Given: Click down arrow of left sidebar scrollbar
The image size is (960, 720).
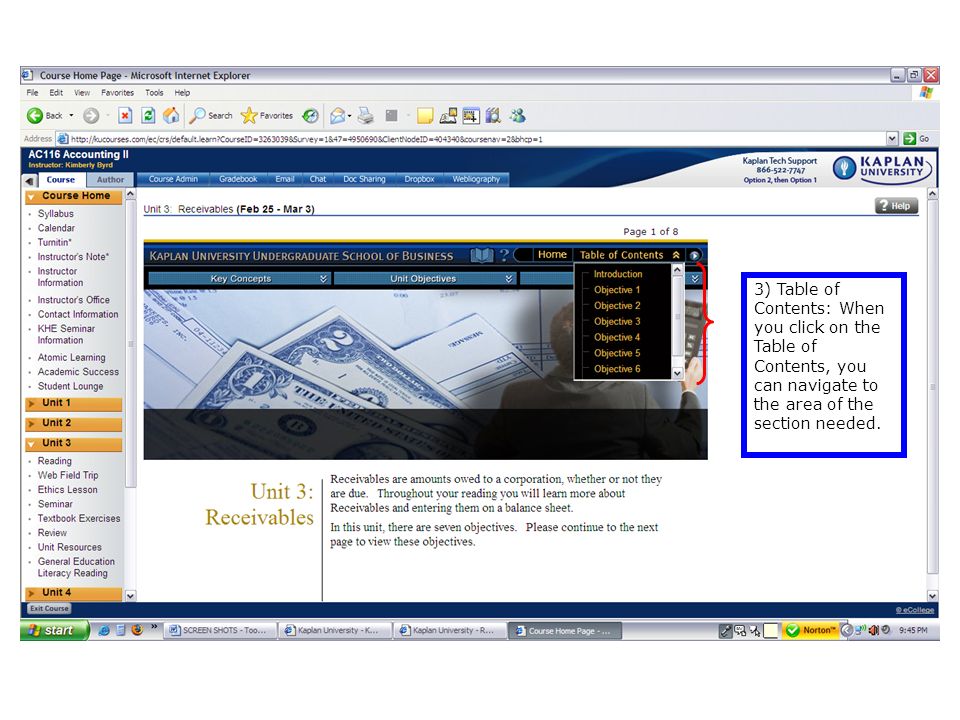Looking at the screenshot, I should pyautogui.click(x=130, y=595).
